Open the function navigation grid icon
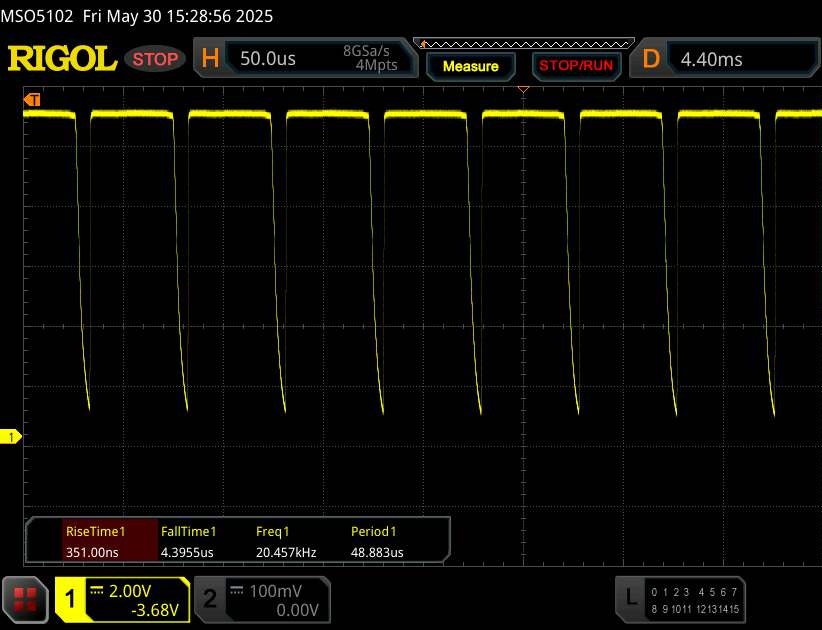The height and width of the screenshot is (630, 822). pos(27,599)
